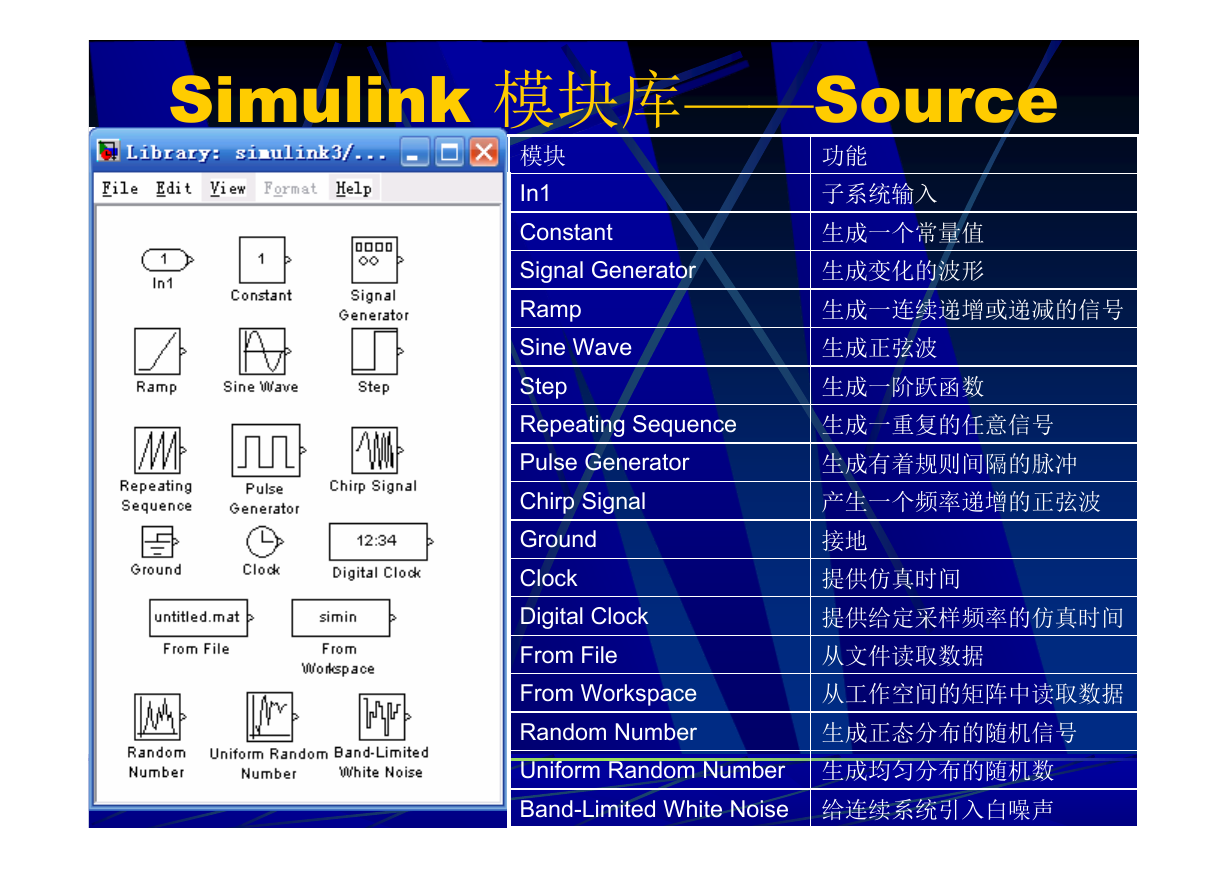Click the '生成正弦波' description cell
The height and width of the screenshot is (869, 1228).
tap(974, 347)
